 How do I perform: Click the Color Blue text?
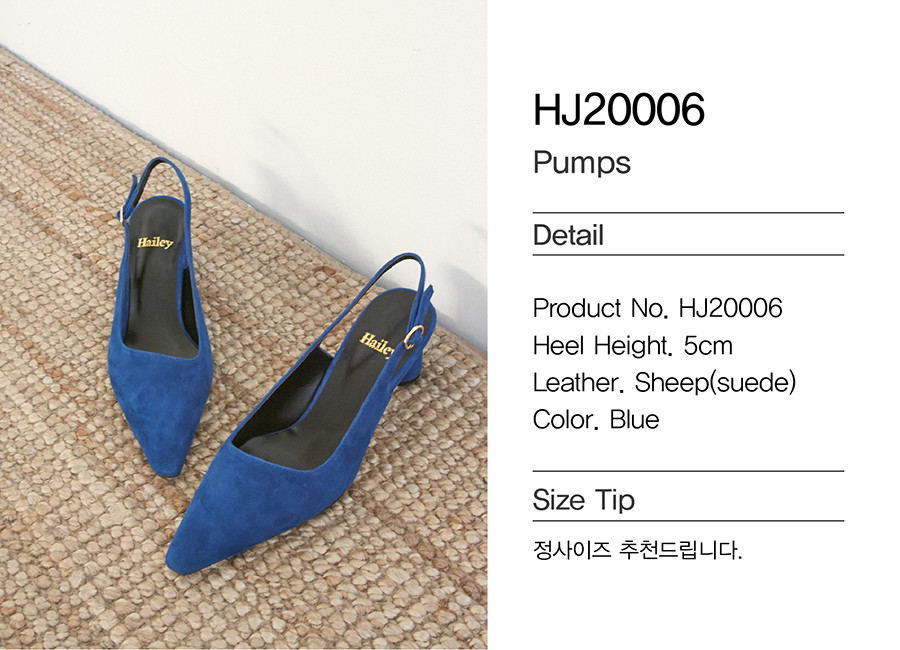tap(596, 420)
